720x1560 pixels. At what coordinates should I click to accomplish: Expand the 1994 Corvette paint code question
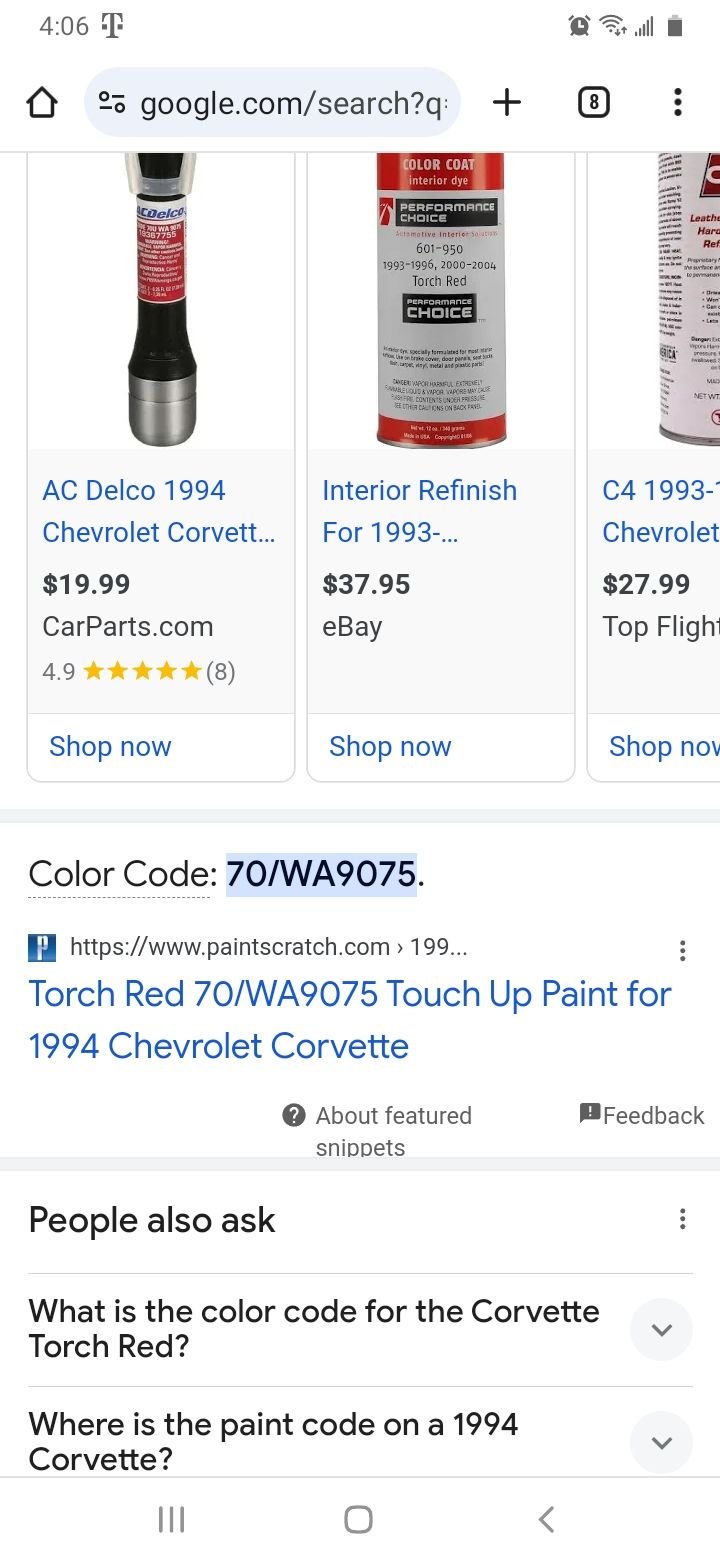(660, 1442)
